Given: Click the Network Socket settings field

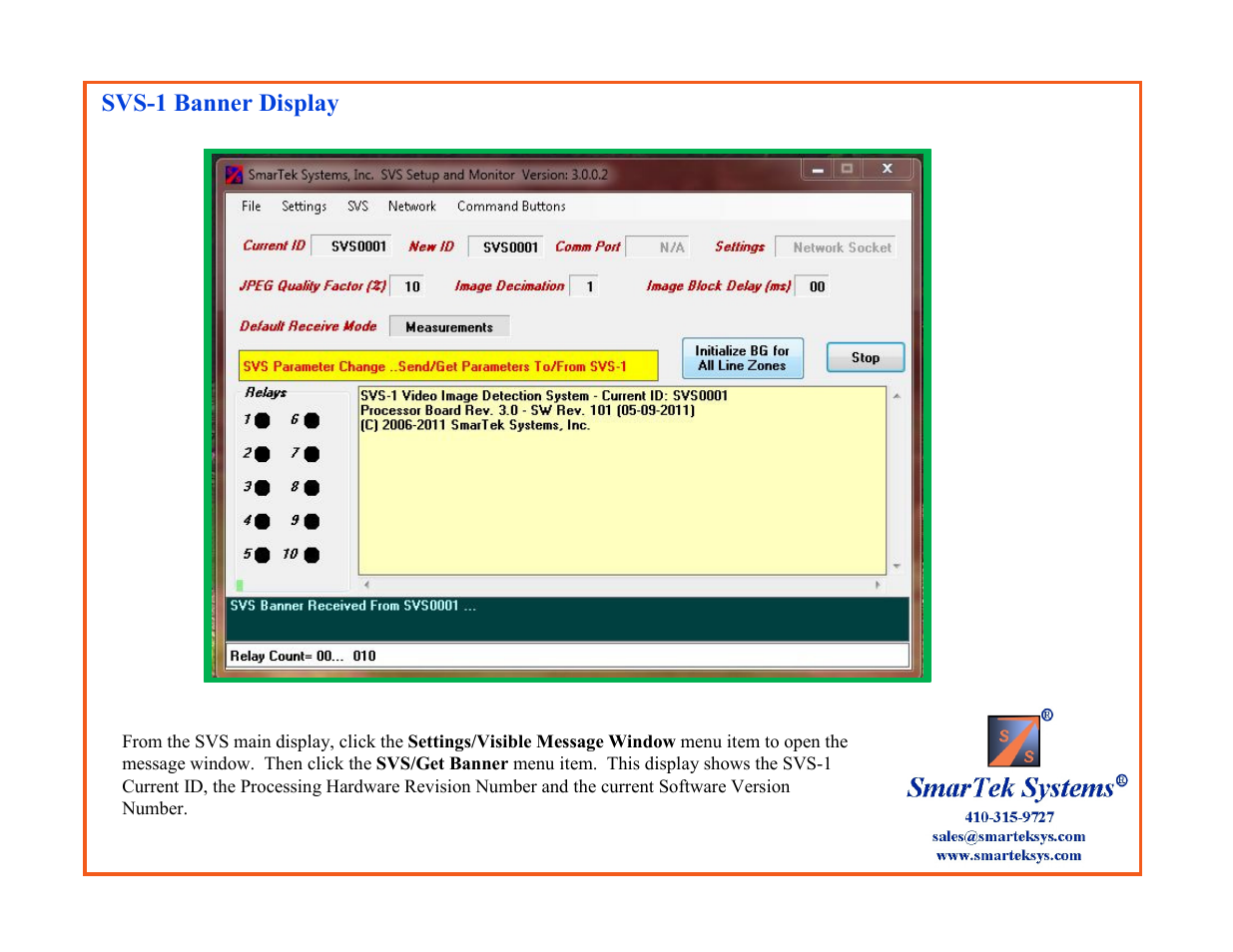Looking at the screenshot, I should pyautogui.click(x=836, y=247).
